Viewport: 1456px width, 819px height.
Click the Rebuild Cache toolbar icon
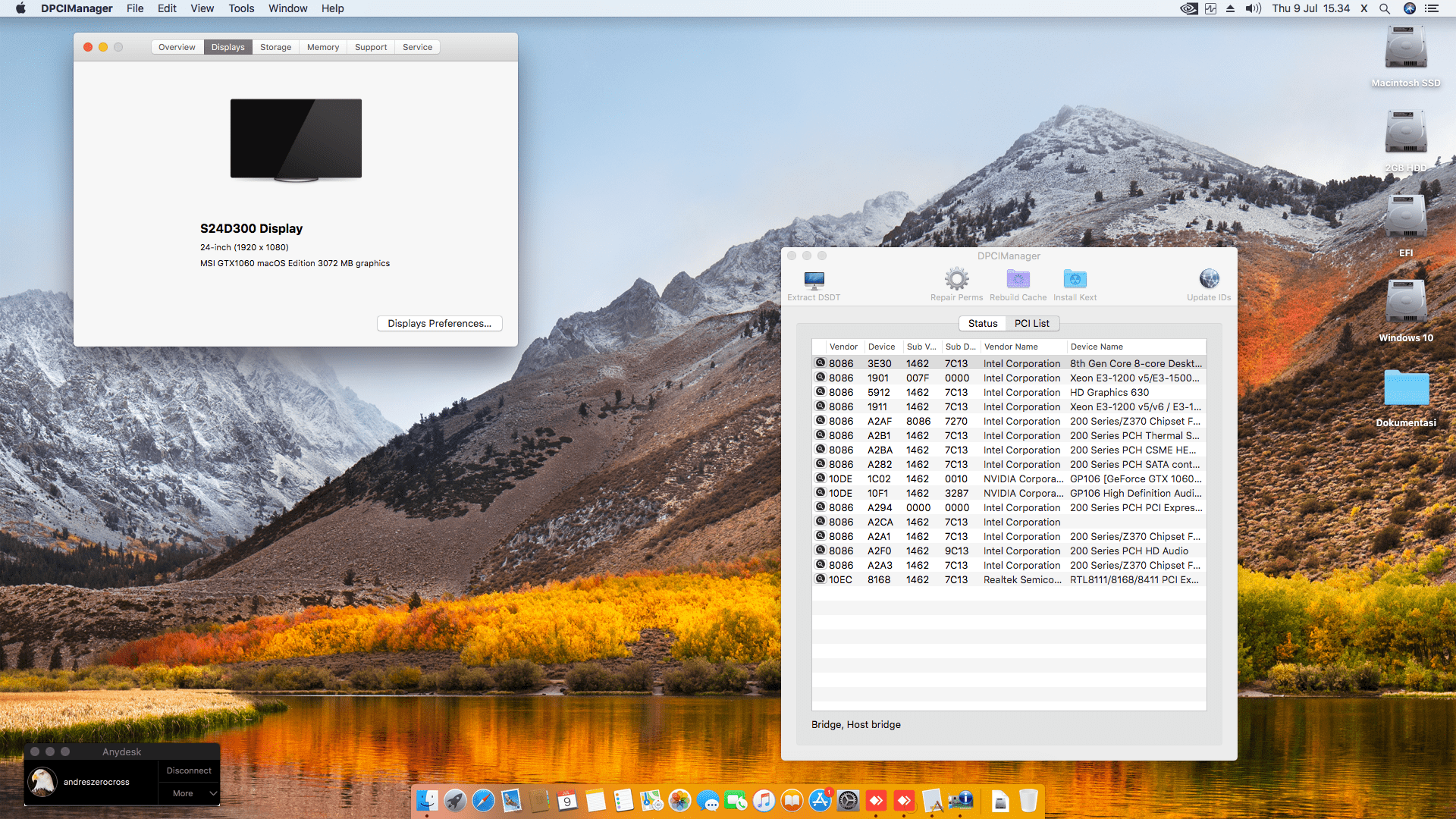pyautogui.click(x=1018, y=279)
